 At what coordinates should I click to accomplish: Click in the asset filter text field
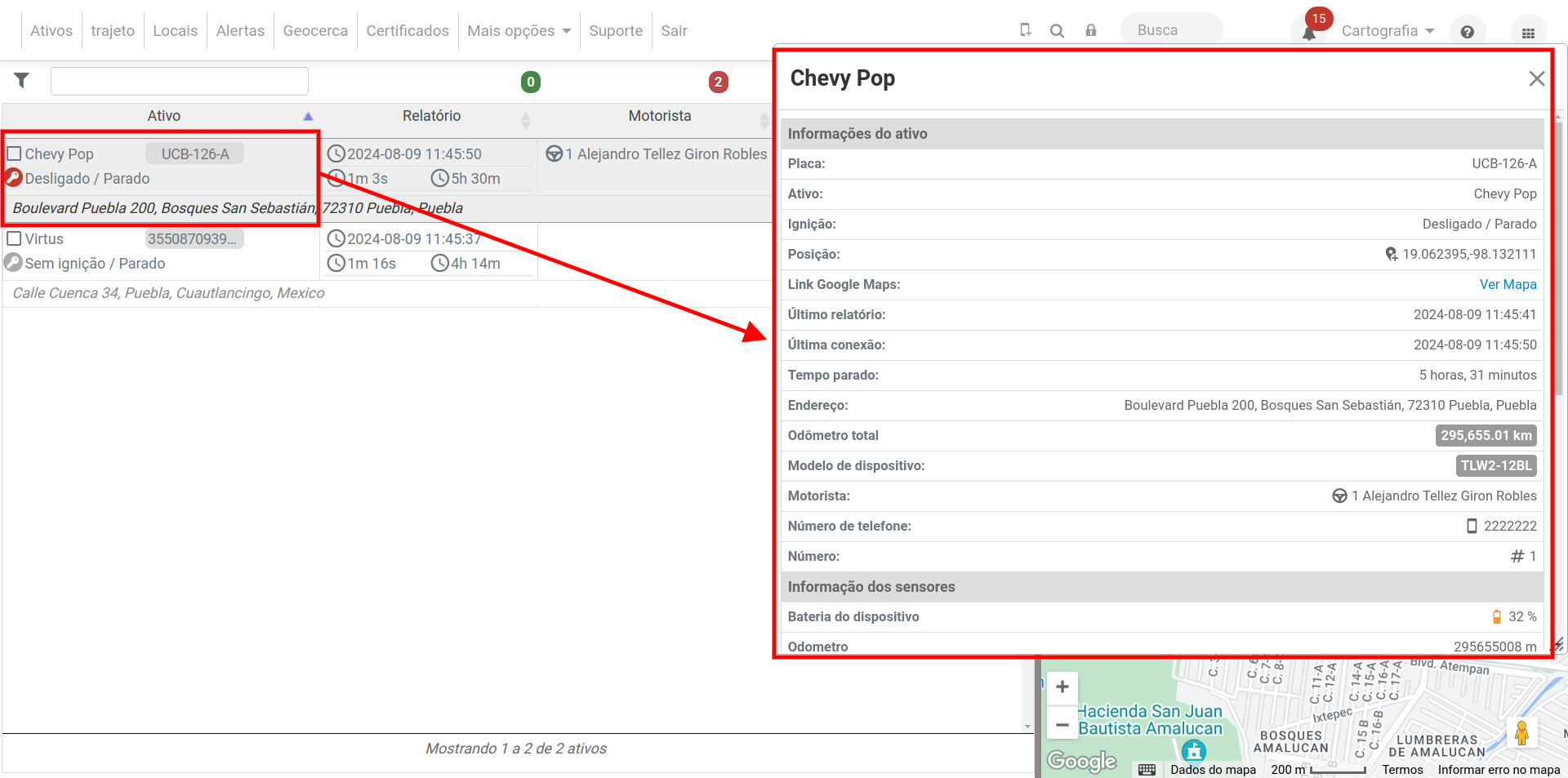180,81
